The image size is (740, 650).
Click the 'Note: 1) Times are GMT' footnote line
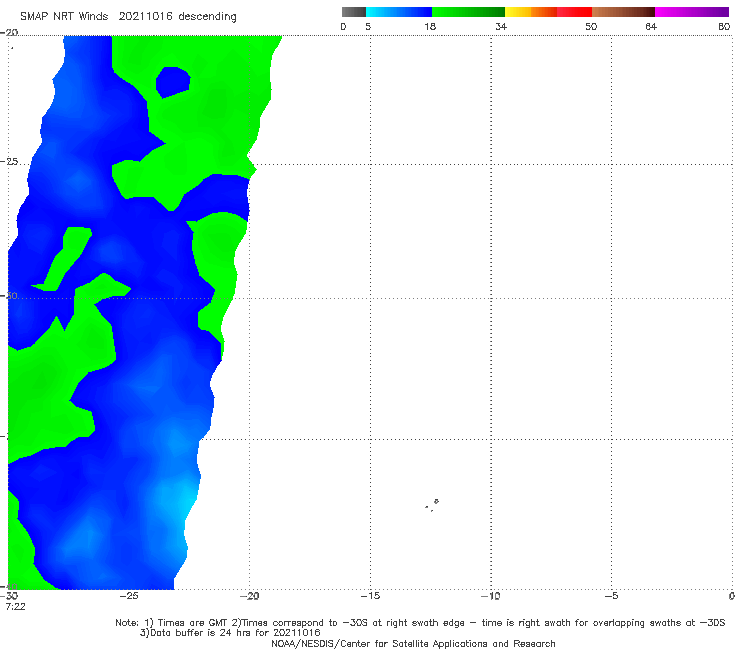420,623
